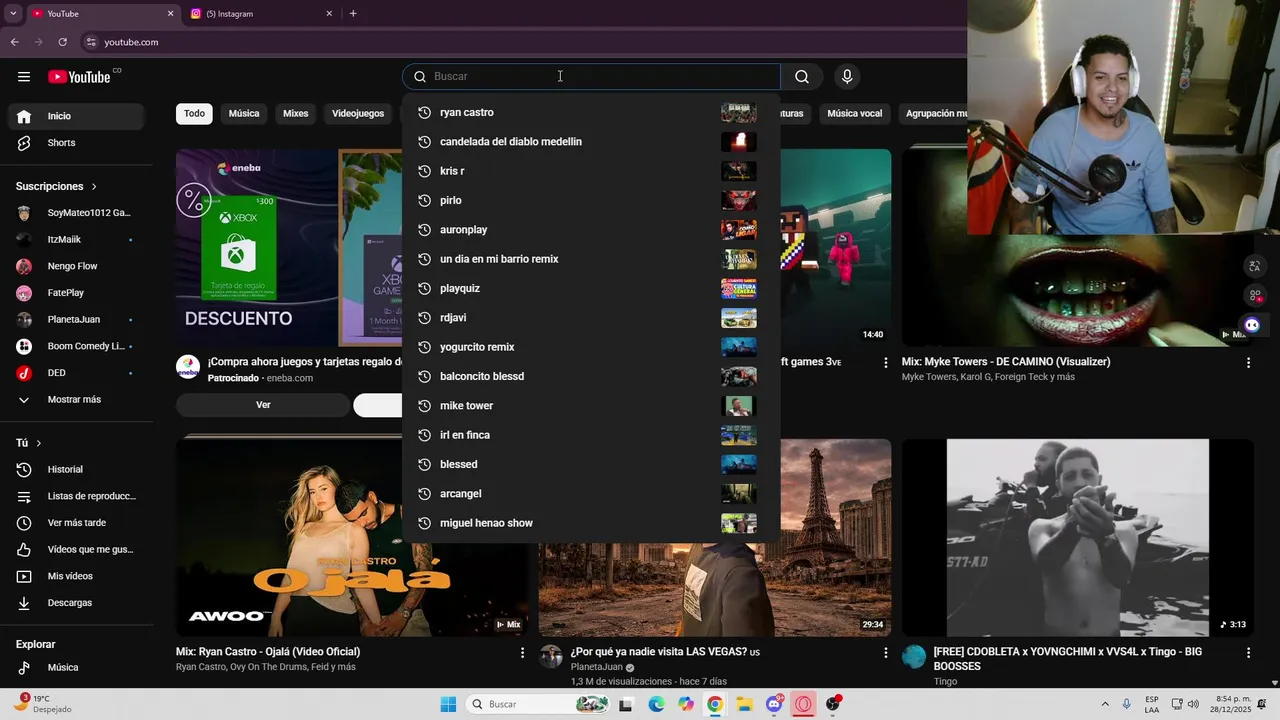This screenshot has height=720, width=1280.
Task: Close the YouTube browser tab
Action: (170, 14)
